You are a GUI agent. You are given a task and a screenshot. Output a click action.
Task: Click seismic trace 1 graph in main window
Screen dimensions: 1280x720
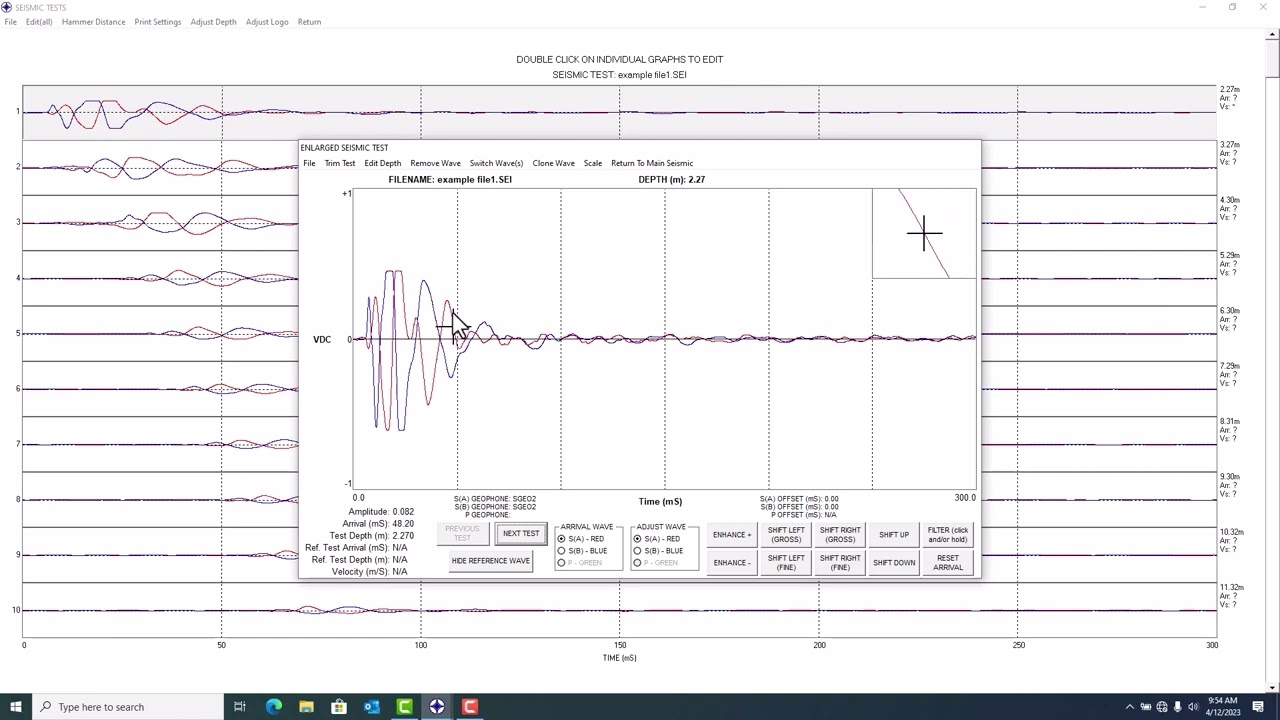pyautogui.click(x=620, y=112)
